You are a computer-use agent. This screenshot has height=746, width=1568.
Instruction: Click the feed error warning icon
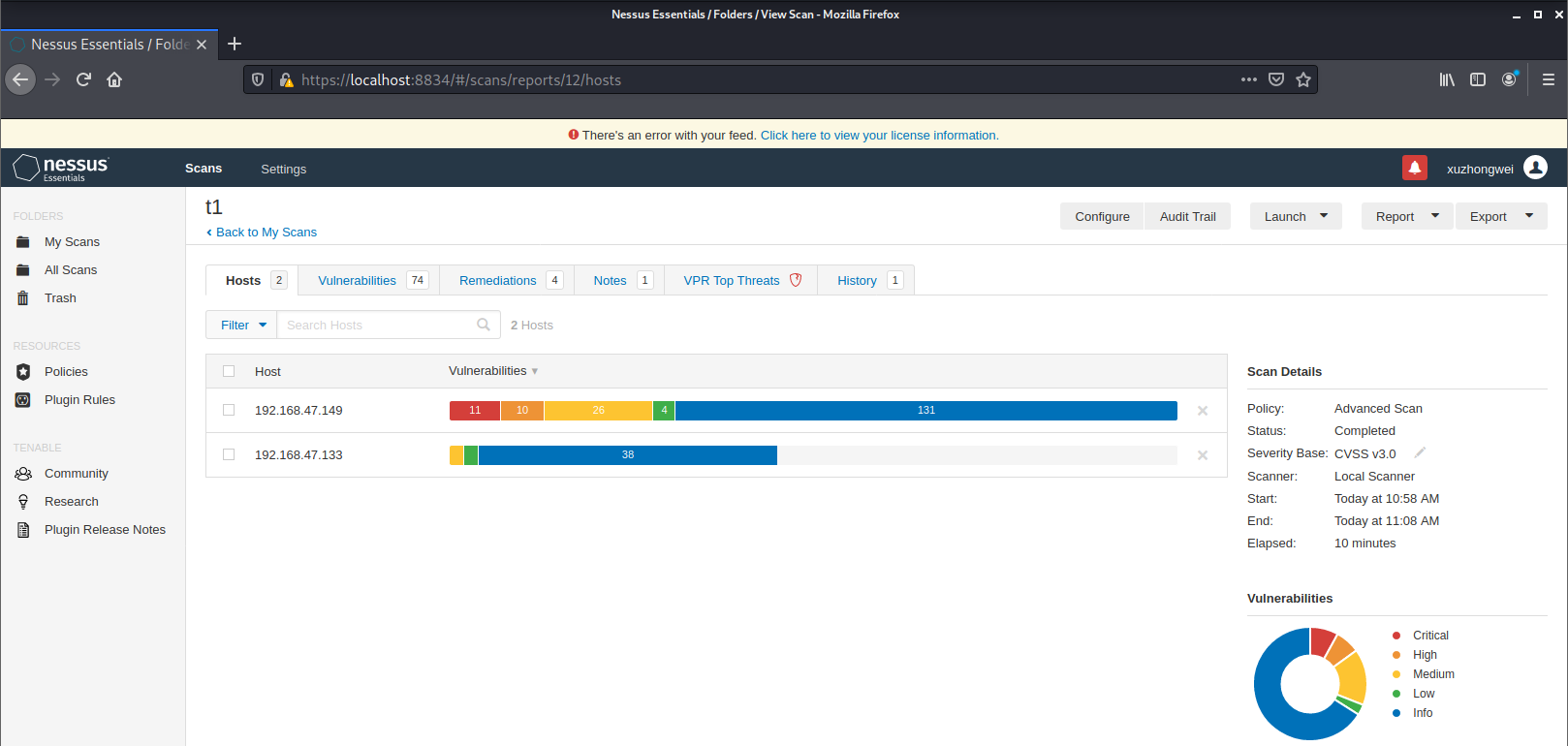click(x=574, y=135)
